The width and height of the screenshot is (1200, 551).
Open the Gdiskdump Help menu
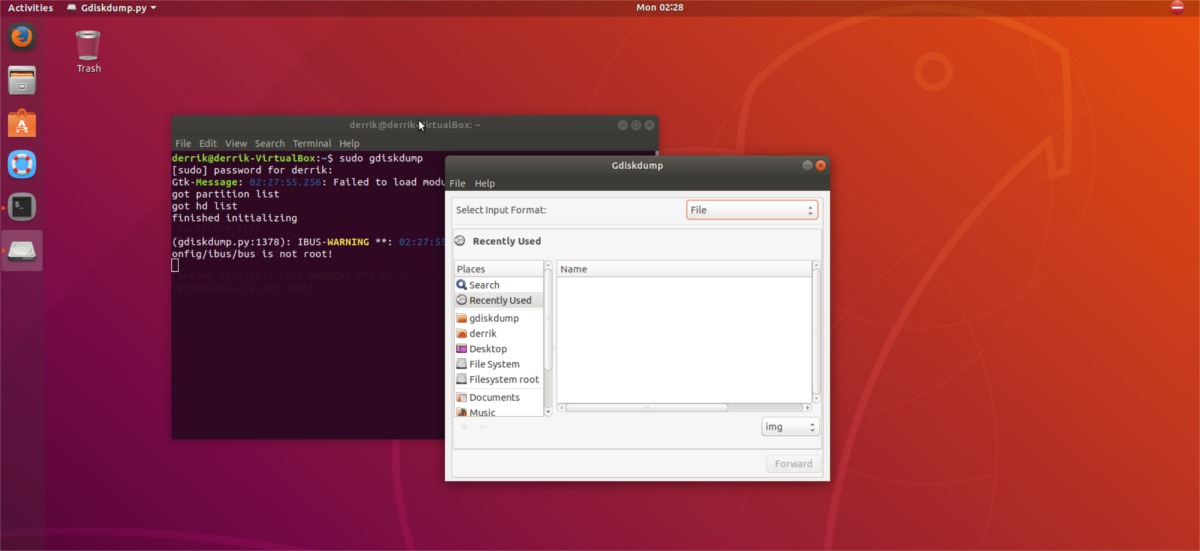click(x=485, y=184)
